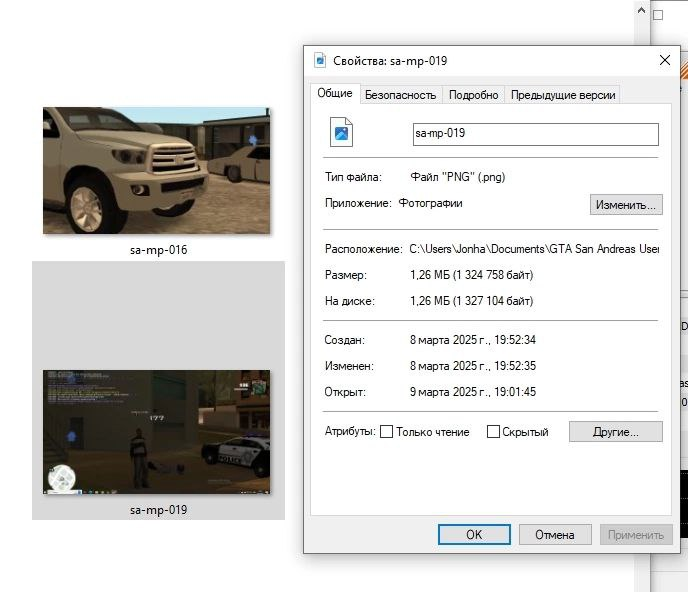
Task: Click Изменить... to change the default app
Action: point(625,205)
